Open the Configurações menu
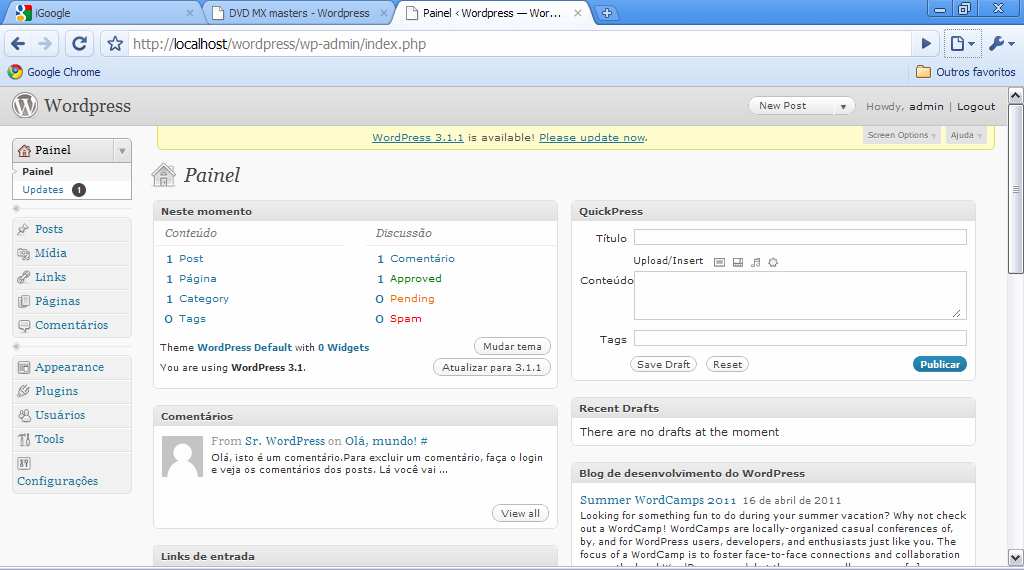1024x570 pixels. coord(57,481)
